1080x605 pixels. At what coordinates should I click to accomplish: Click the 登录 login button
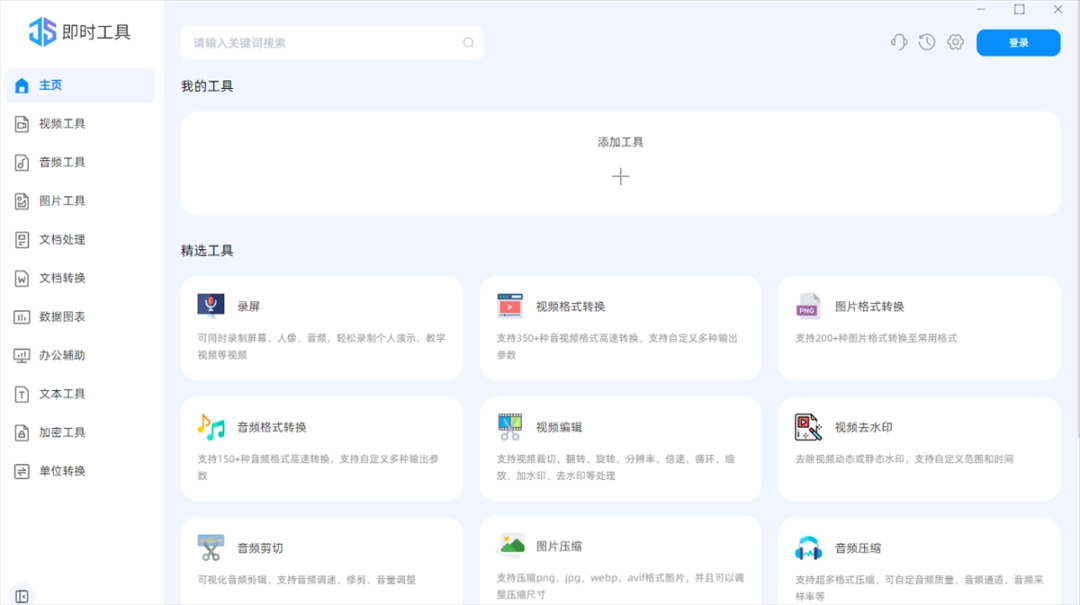[x=1018, y=42]
